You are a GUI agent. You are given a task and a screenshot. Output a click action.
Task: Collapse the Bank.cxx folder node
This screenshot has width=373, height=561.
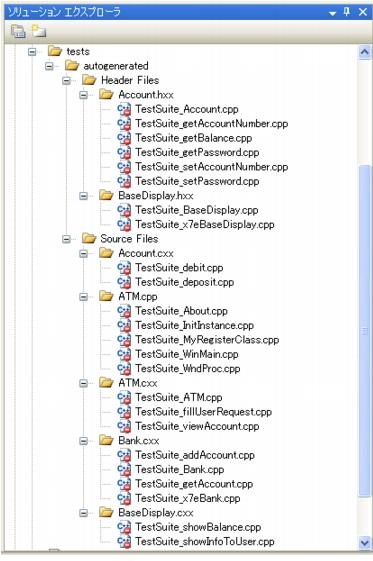(84, 441)
